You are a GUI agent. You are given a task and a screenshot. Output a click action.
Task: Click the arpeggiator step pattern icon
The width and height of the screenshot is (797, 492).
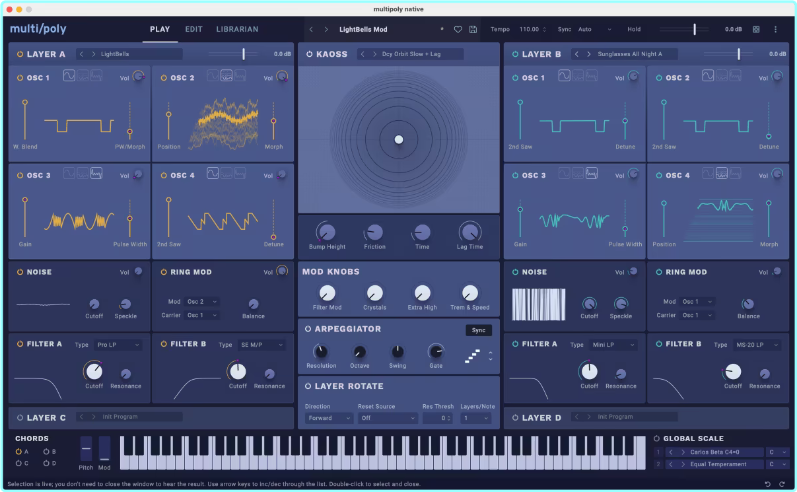(x=471, y=354)
